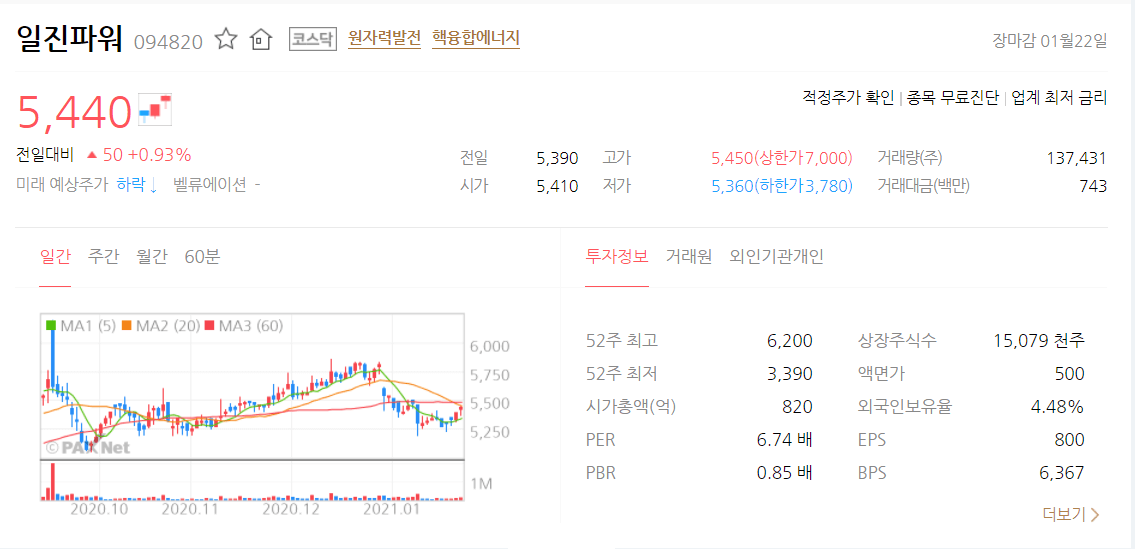Click the stock code 094820
1135x549 pixels.
click(x=168, y=41)
